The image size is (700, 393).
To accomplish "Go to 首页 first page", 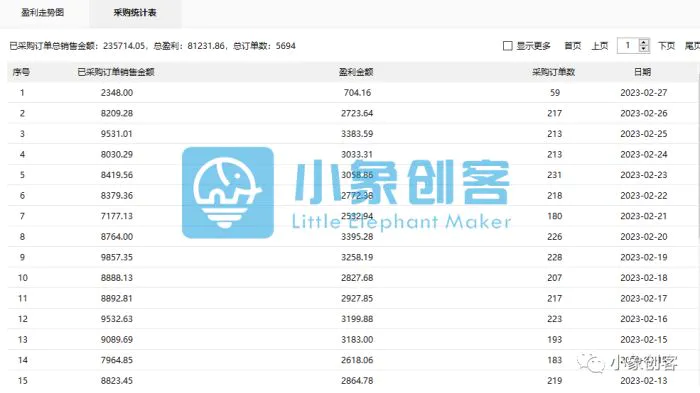I will pyautogui.click(x=573, y=46).
